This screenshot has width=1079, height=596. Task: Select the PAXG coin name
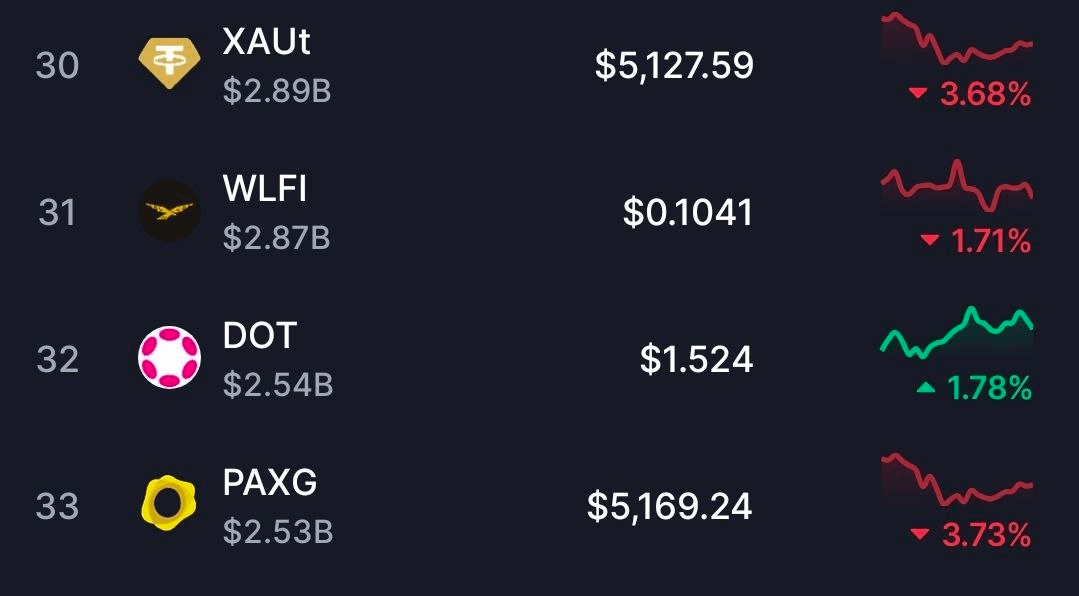point(270,482)
